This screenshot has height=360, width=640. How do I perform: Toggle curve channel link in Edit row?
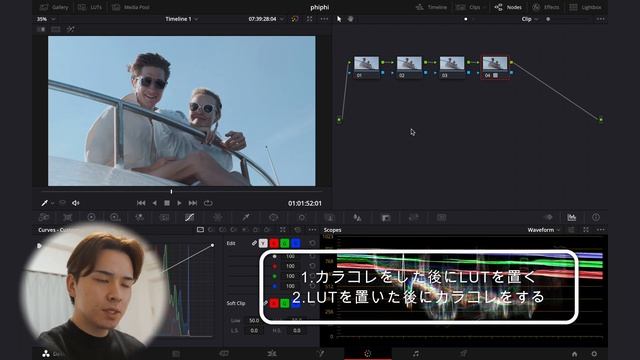[254, 243]
